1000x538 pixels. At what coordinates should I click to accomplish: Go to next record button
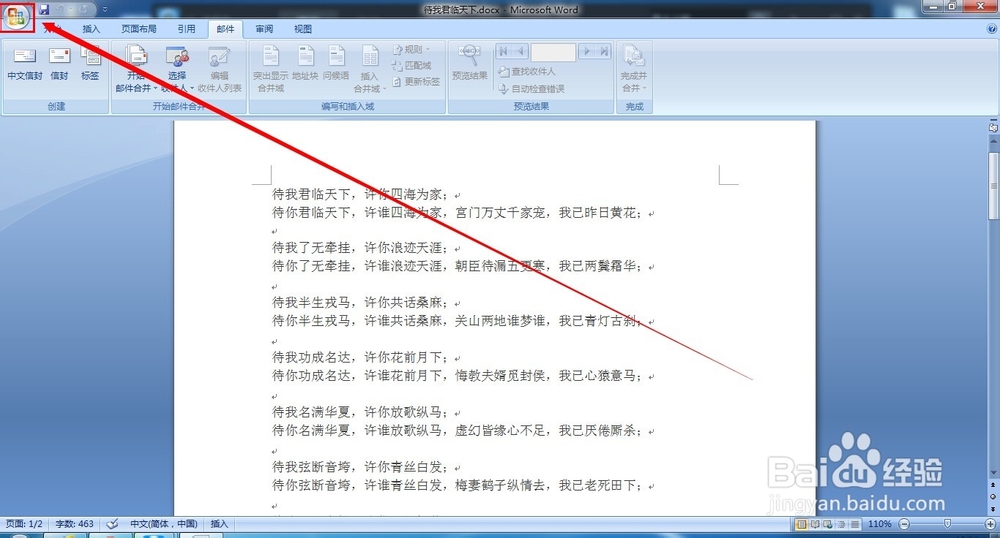point(586,51)
